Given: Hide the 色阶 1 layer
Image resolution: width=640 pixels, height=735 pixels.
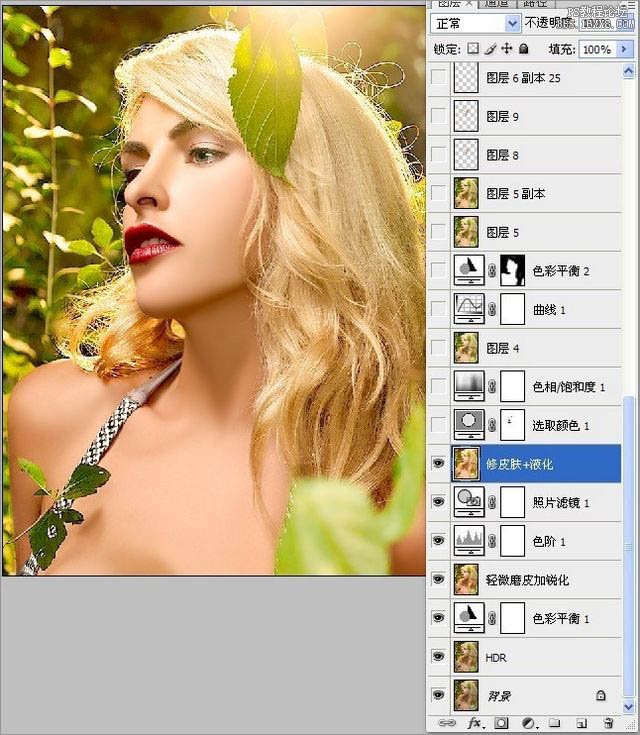Looking at the screenshot, I should [x=438, y=540].
